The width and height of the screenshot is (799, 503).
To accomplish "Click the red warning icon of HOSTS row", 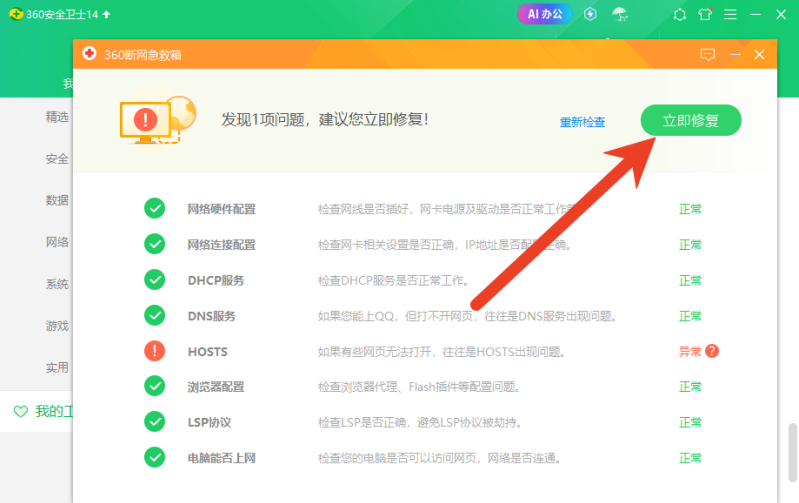I will coord(154,351).
